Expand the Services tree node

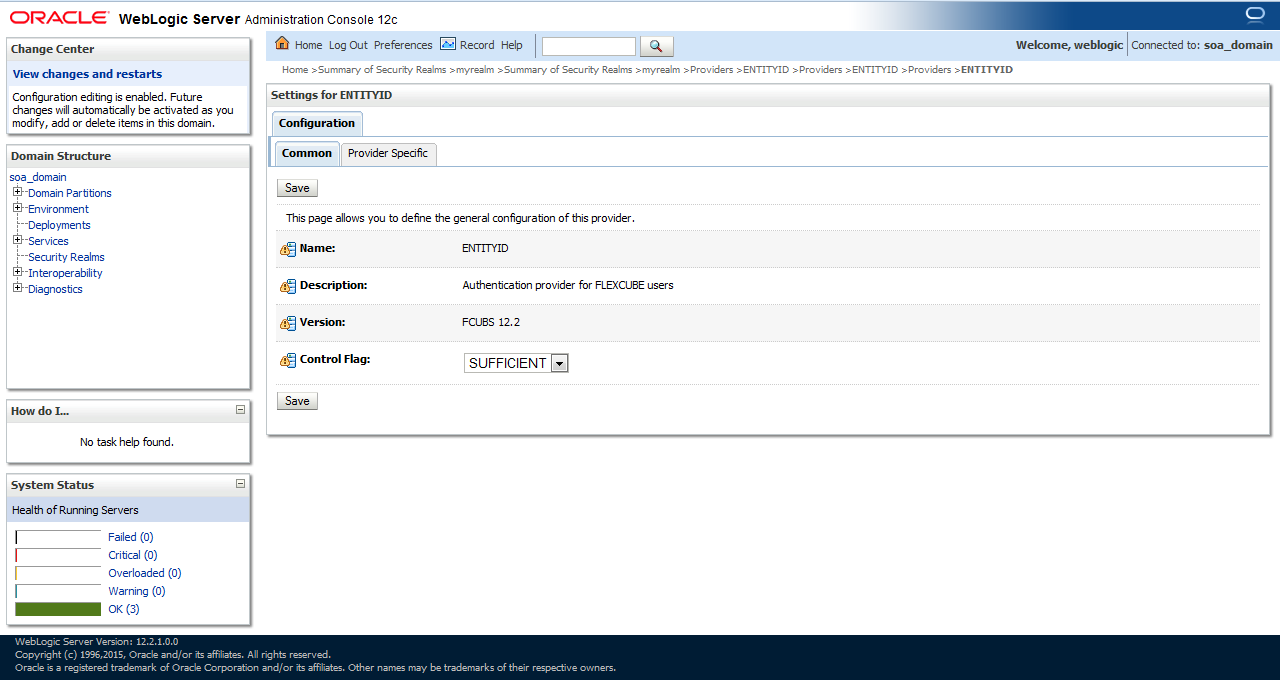tap(17, 240)
